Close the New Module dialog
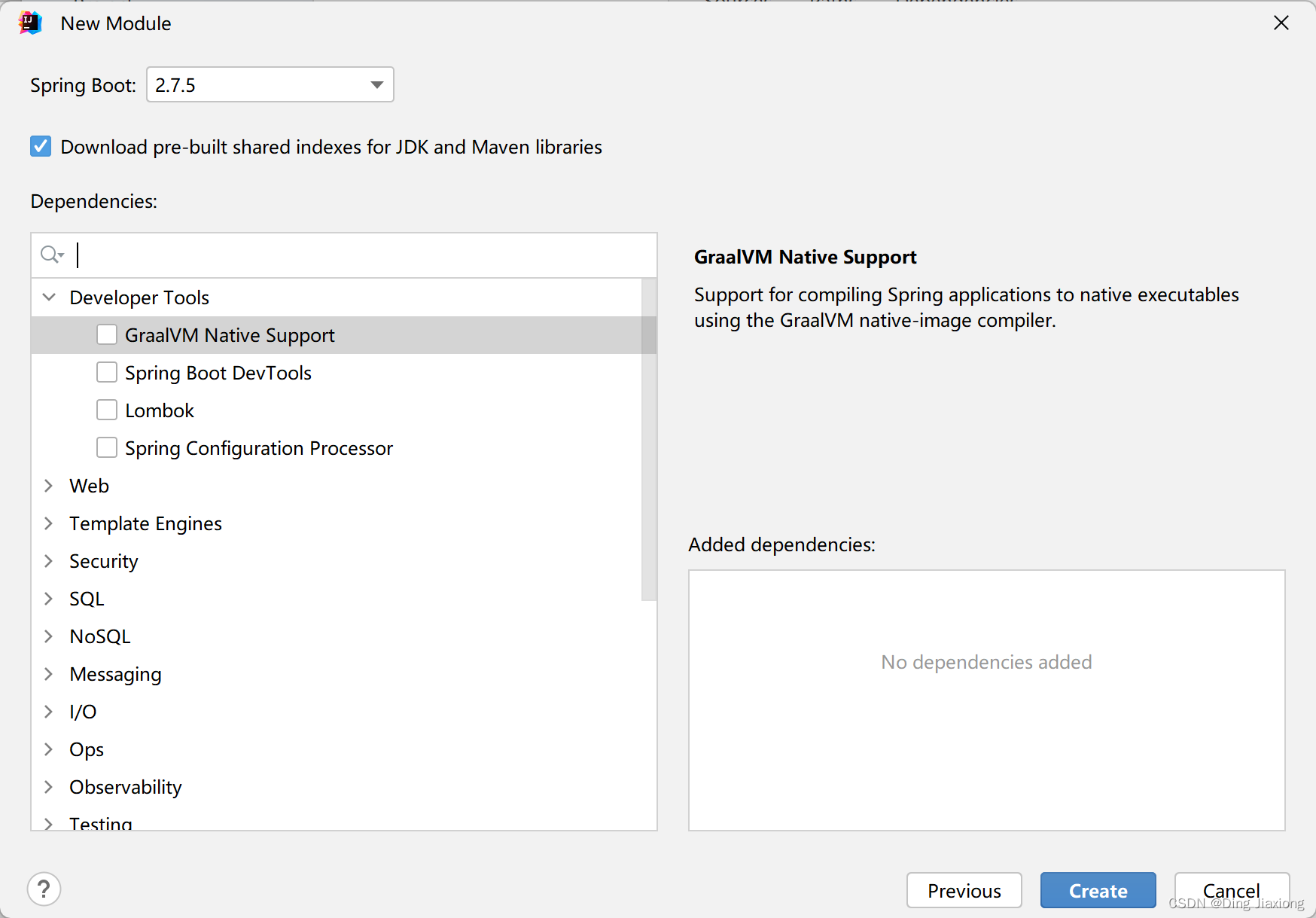 point(1281,23)
